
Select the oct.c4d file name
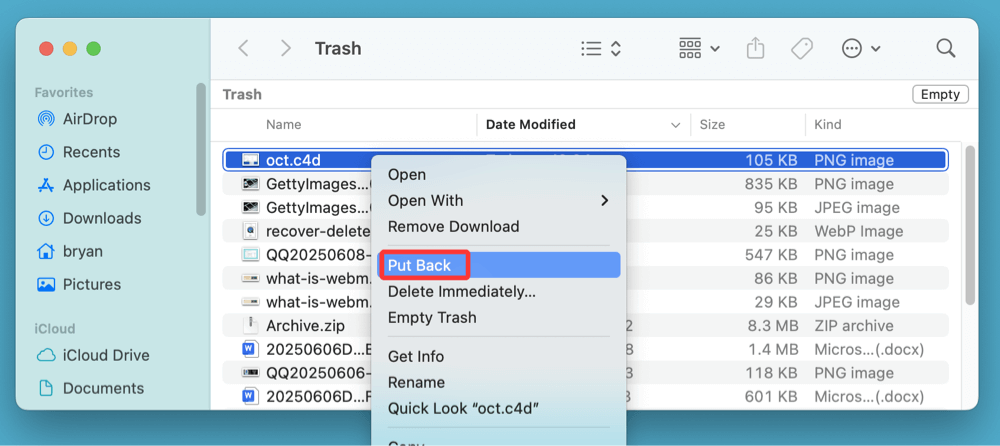(293, 160)
